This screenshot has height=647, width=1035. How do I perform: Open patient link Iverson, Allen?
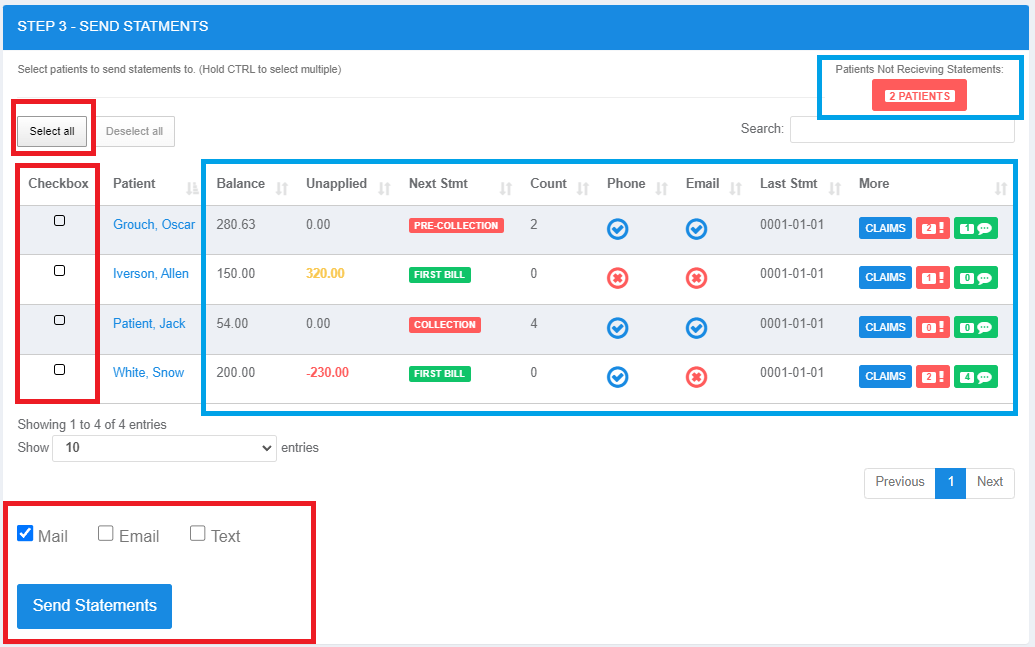click(150, 273)
